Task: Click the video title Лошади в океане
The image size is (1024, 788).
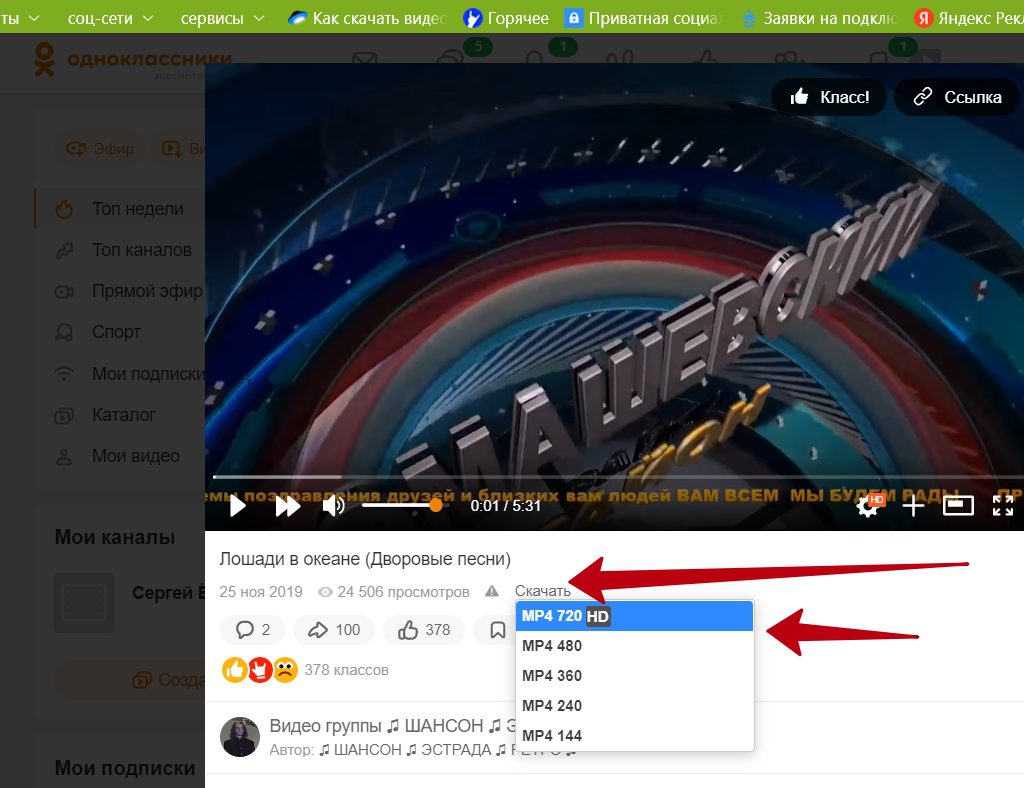Action: pyautogui.click(x=365, y=559)
